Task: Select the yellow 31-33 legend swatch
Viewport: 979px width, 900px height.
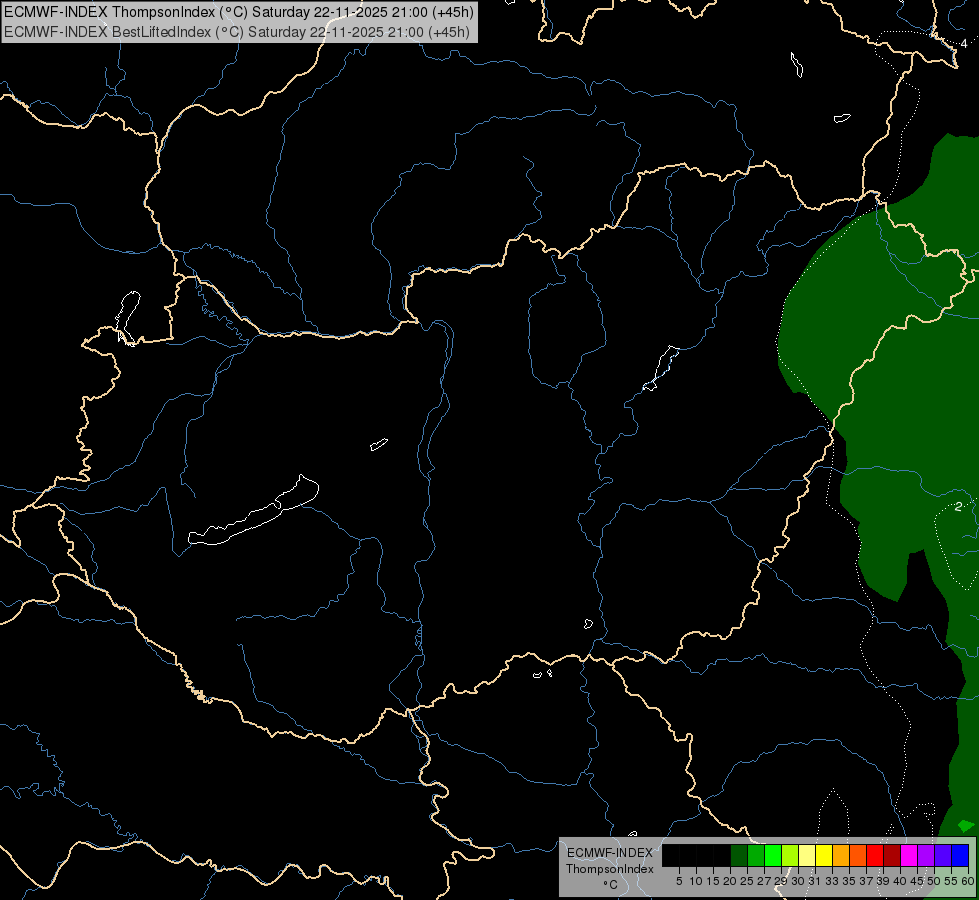Action: (x=824, y=855)
